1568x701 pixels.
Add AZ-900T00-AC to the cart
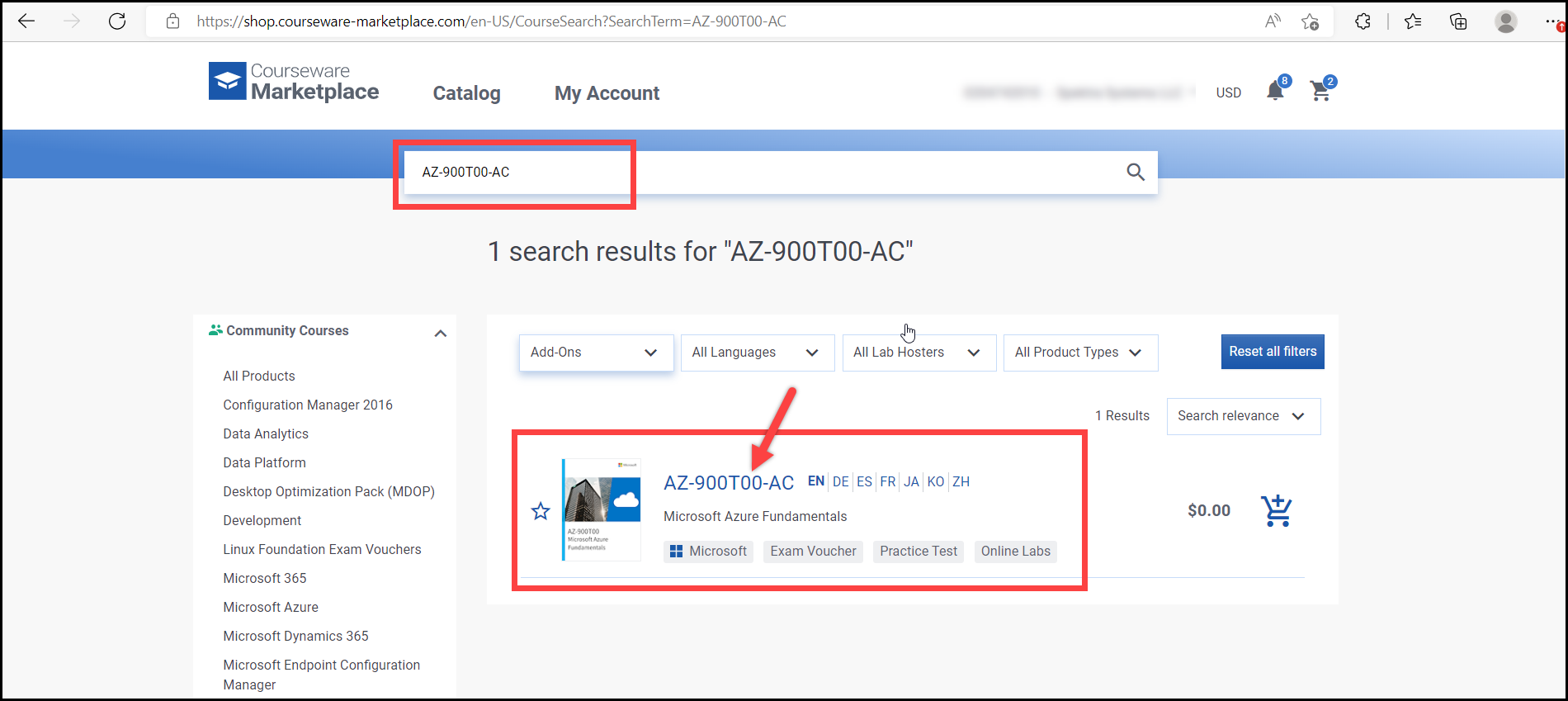coord(1277,510)
